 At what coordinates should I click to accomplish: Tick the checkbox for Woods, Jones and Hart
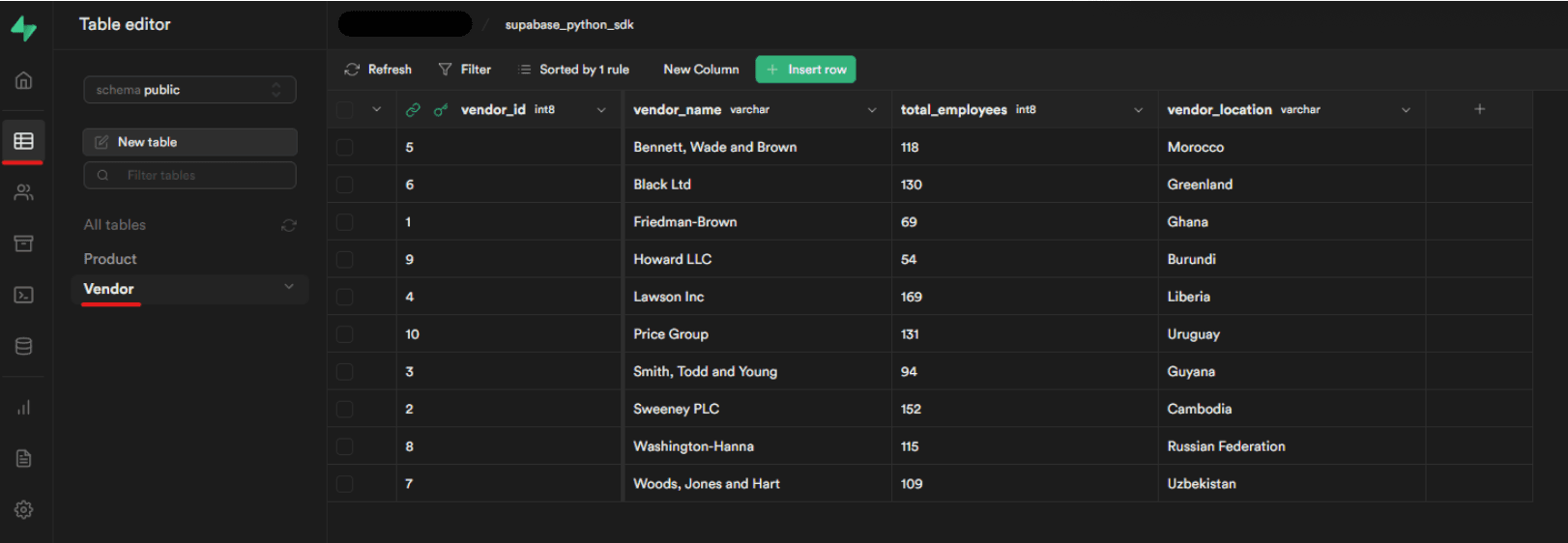click(x=345, y=484)
